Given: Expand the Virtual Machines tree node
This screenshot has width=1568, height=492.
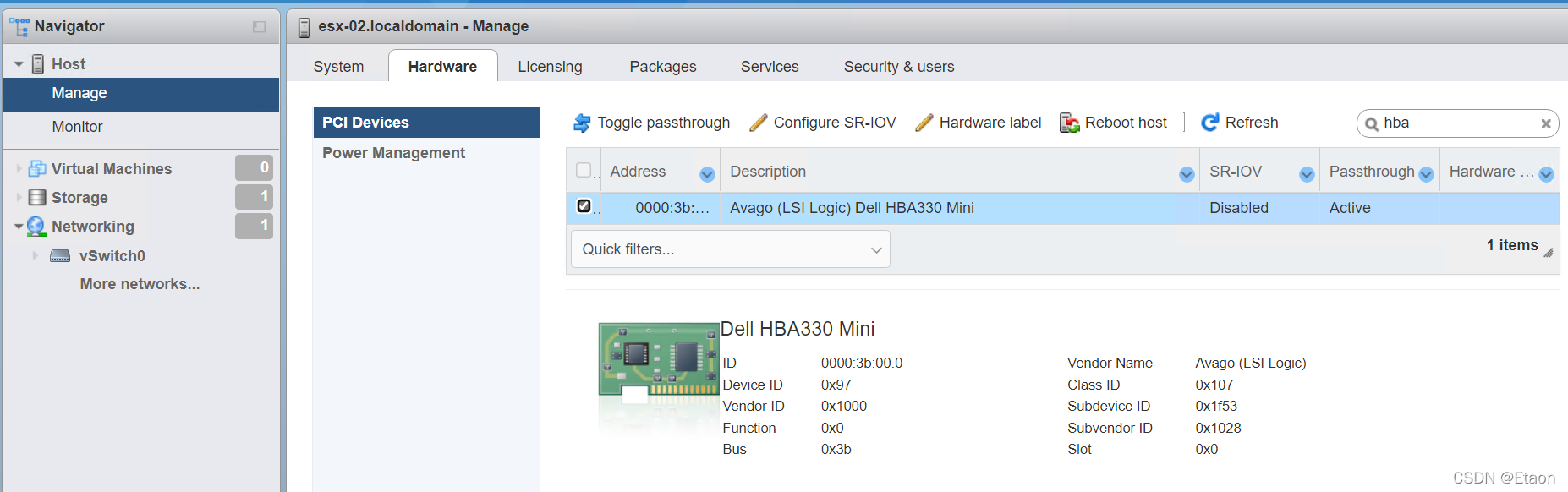Looking at the screenshot, I should coord(19,168).
